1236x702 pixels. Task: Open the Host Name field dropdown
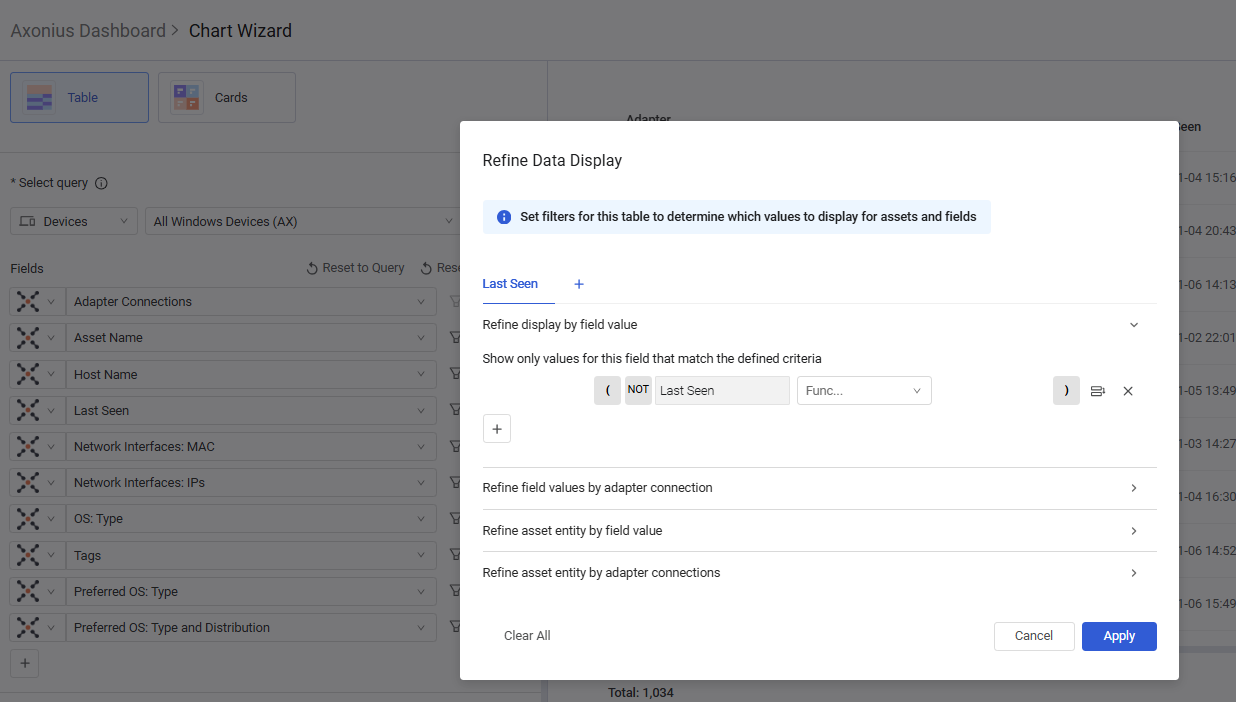[251, 374]
